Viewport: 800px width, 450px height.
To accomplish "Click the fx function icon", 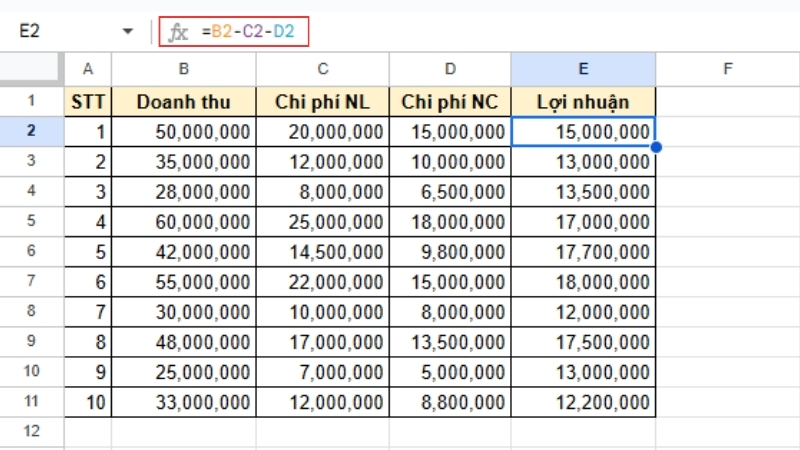I will tap(178, 32).
